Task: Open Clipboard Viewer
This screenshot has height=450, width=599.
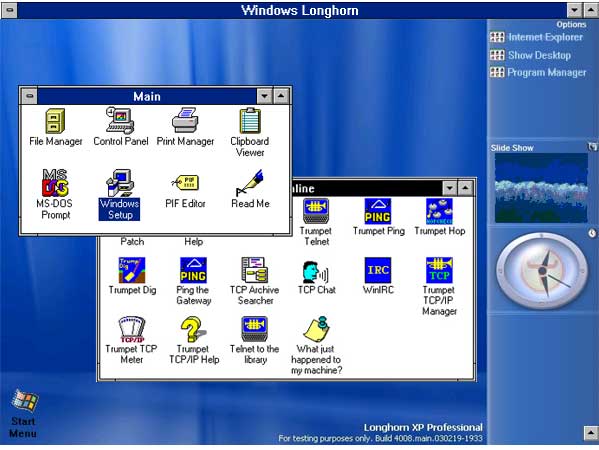Action: tap(250, 132)
